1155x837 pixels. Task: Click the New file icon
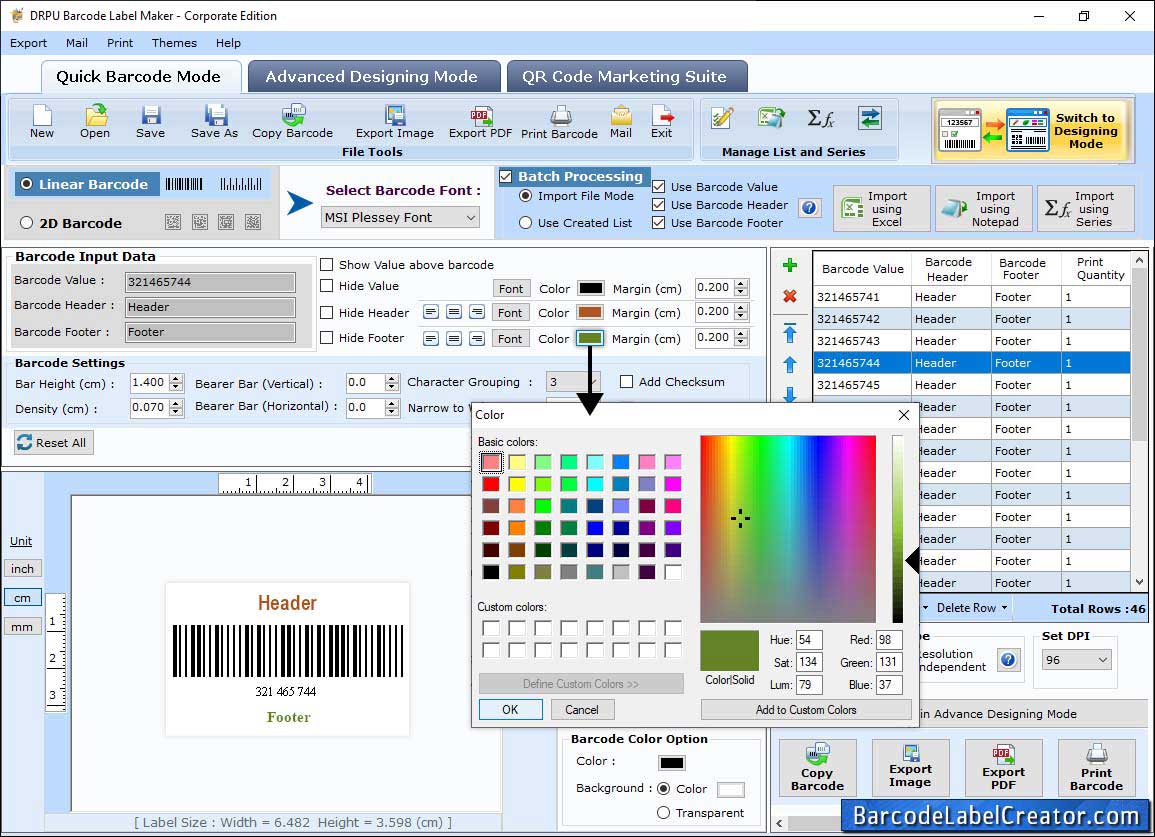pyautogui.click(x=42, y=122)
